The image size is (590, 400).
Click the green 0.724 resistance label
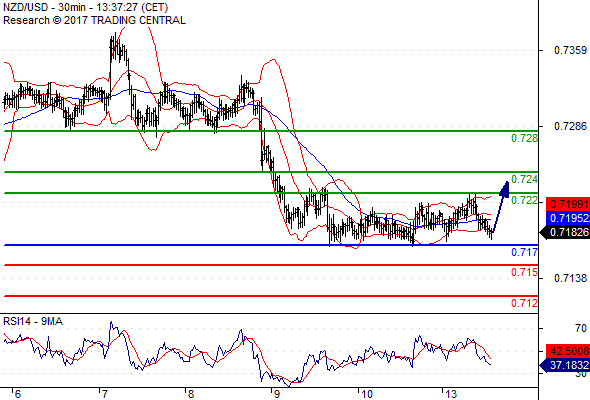524,179
